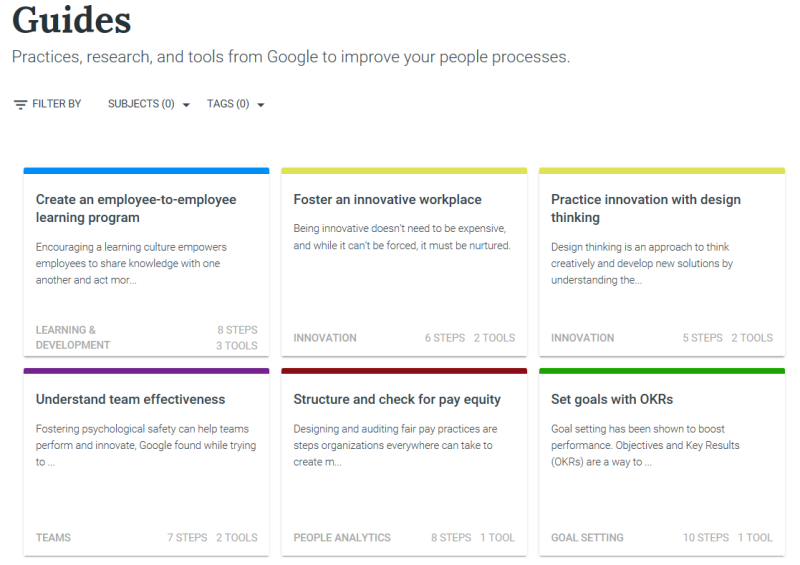This screenshot has height=565, width=800.
Task: Click the Learning & Development subject label
Action: [x=73, y=337]
